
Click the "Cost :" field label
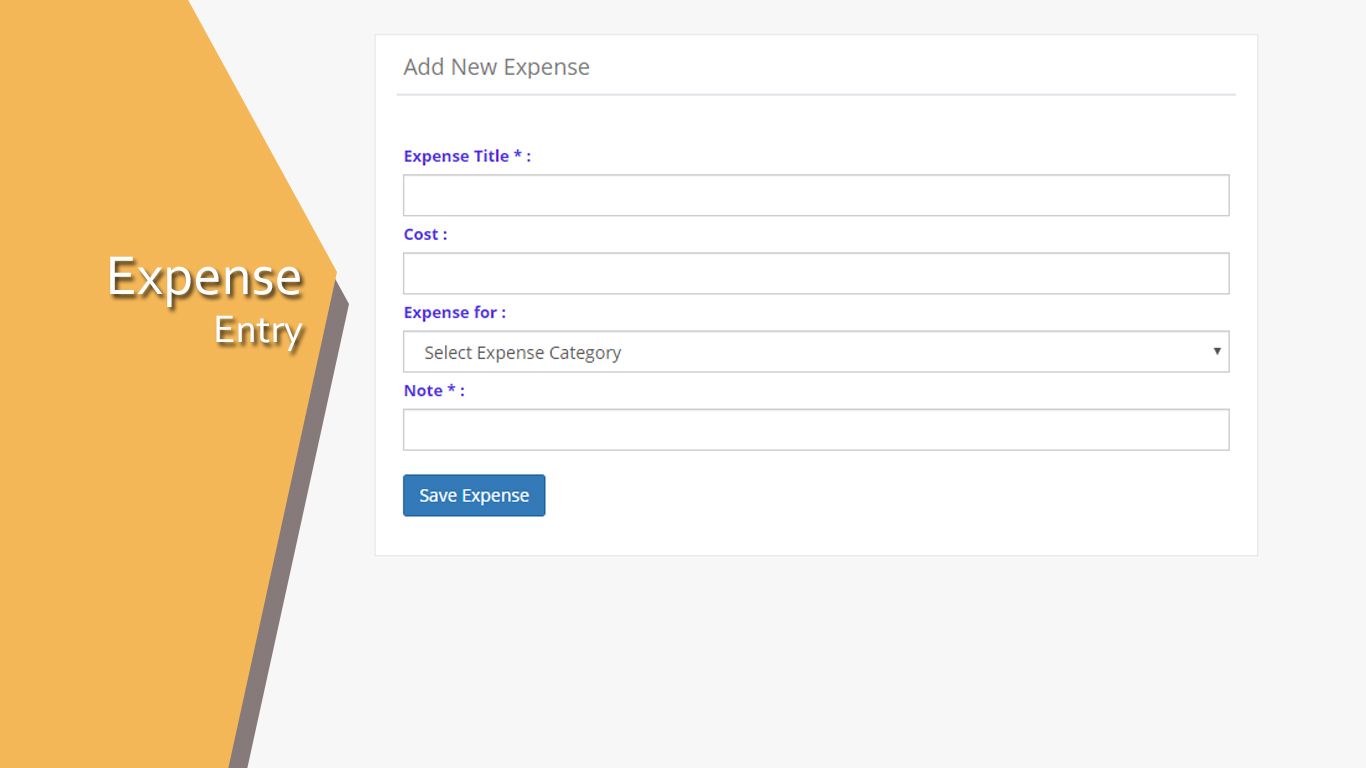[425, 234]
